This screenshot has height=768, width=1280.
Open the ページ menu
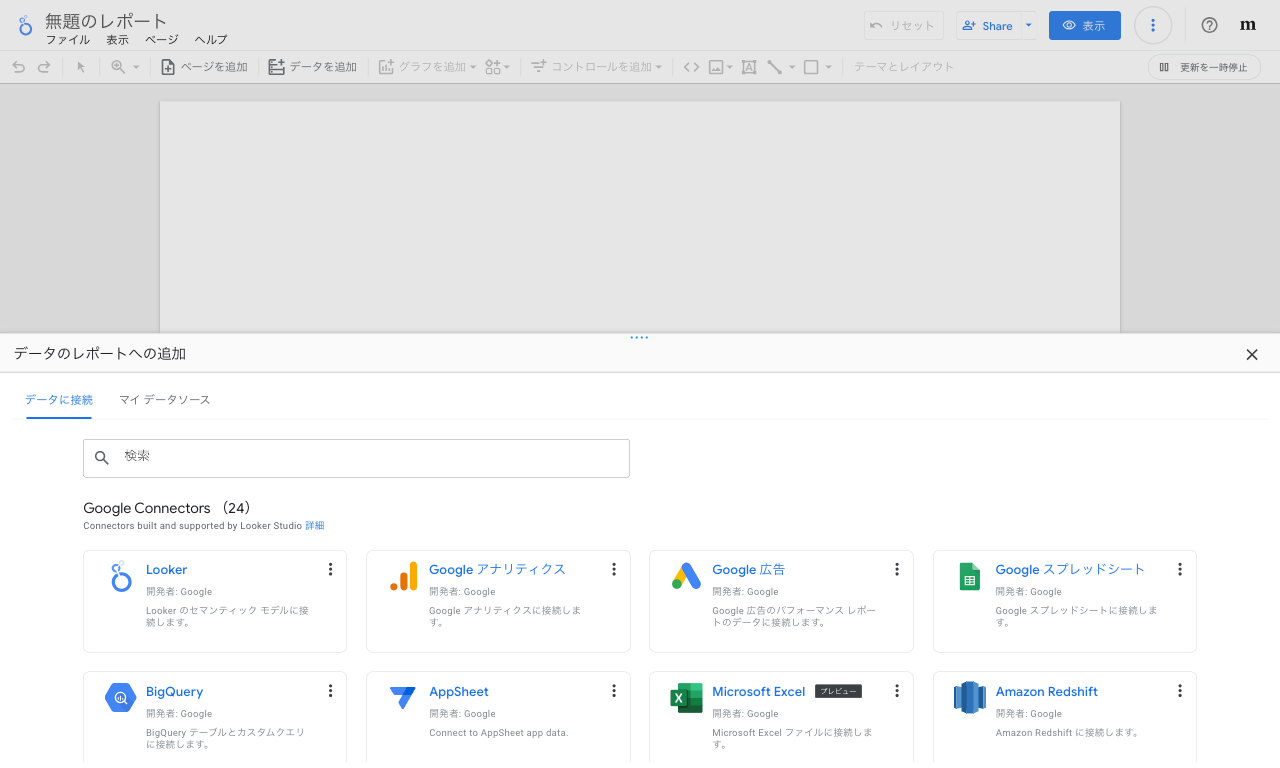tap(162, 40)
